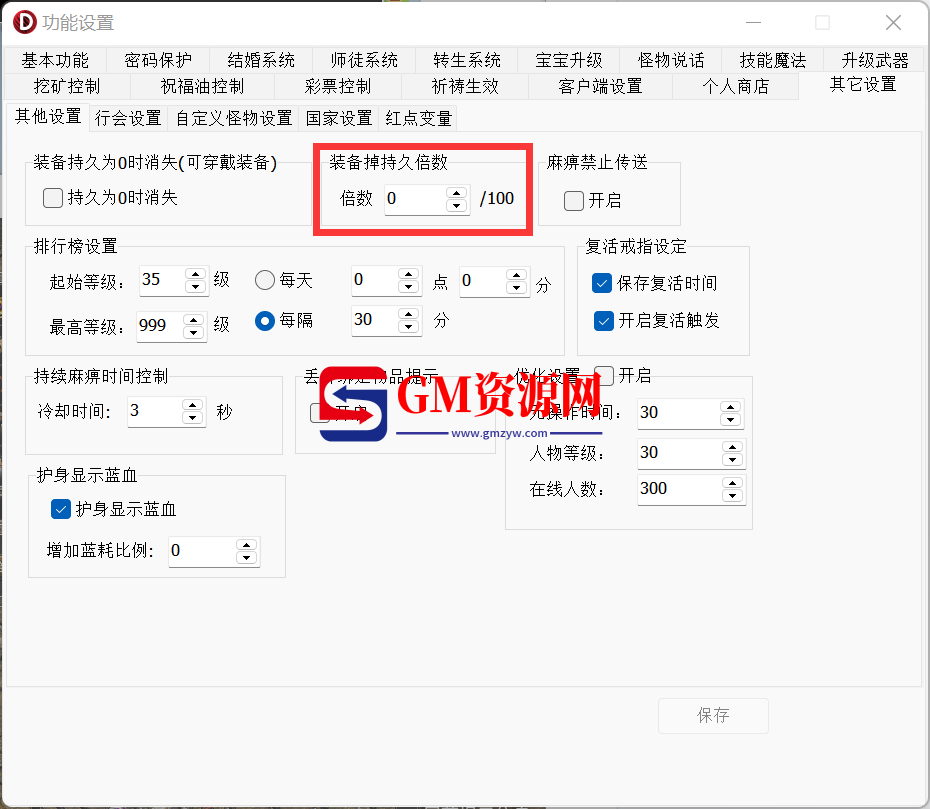Viewport: 930px width, 809px height.
Task: Decrease 增加蓝耗比例 value with down arrow
Action: 246,558
